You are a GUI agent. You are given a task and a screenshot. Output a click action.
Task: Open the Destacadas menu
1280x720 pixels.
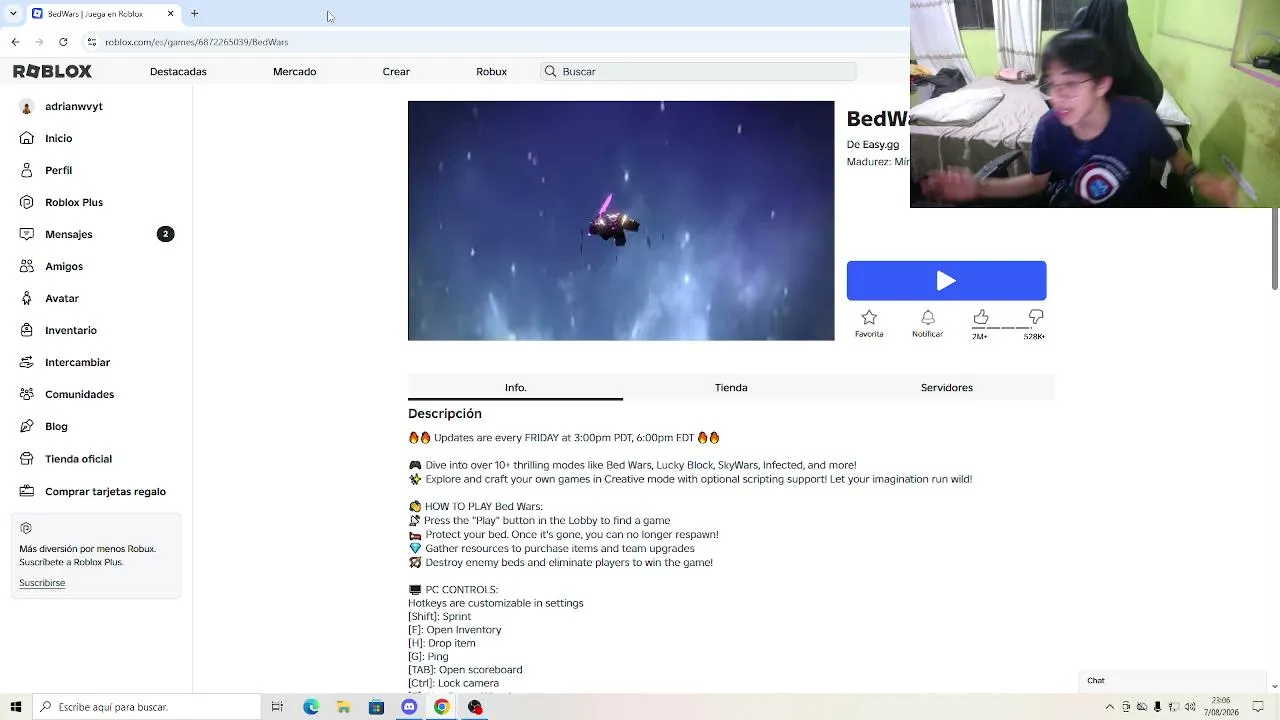(178, 71)
